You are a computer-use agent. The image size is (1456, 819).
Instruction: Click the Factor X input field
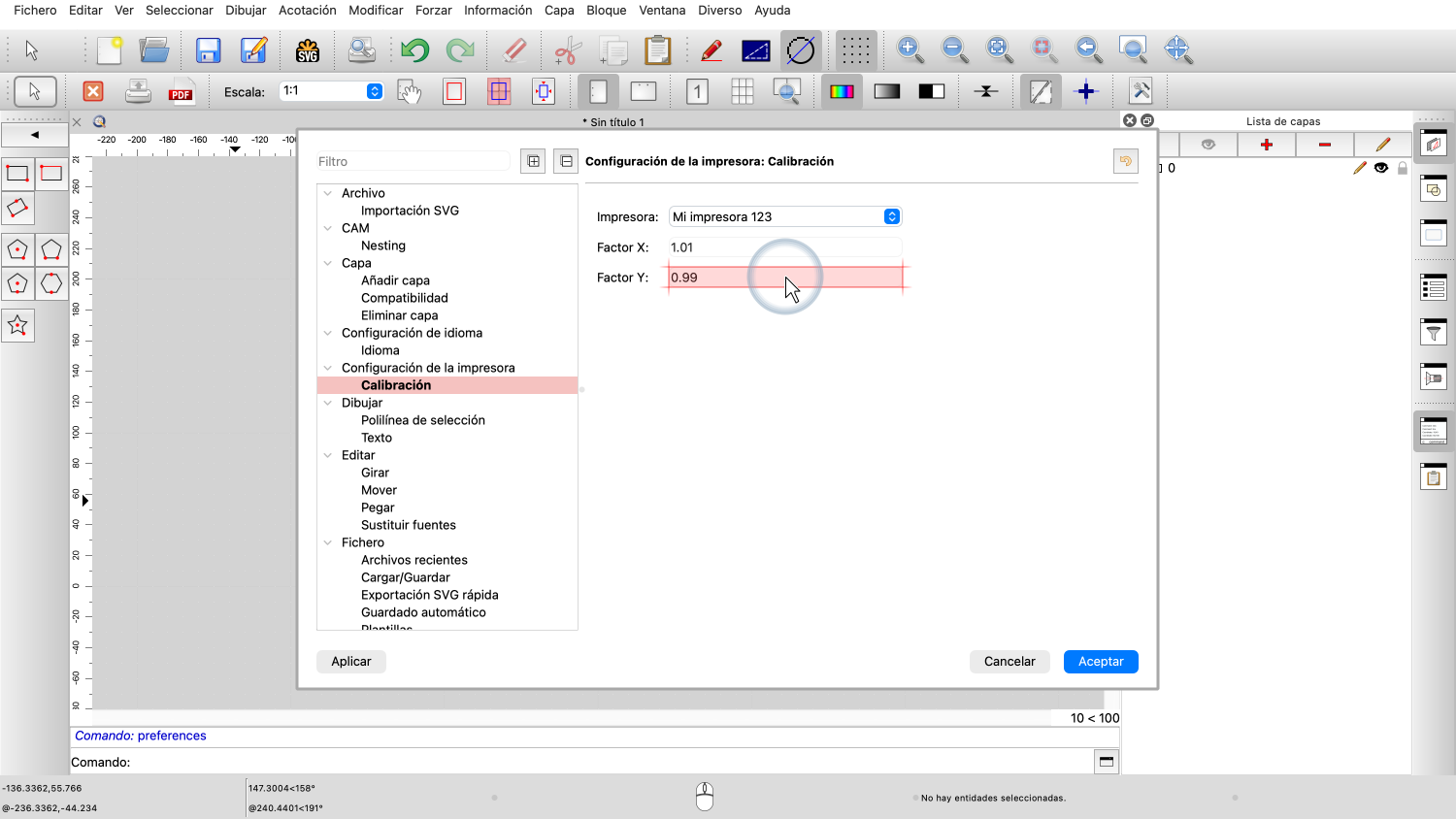pos(784,247)
